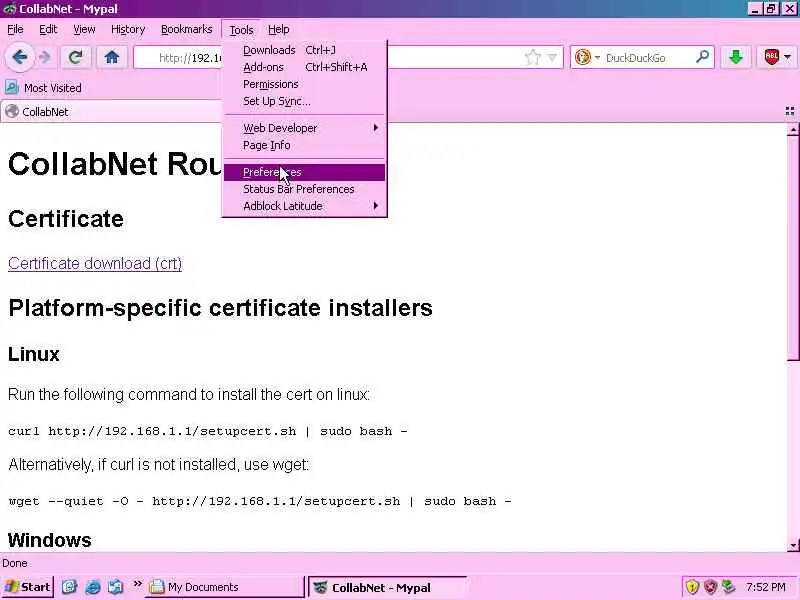Click the wget --quiet command text
This screenshot has width=800, height=600.
[x=260, y=501]
